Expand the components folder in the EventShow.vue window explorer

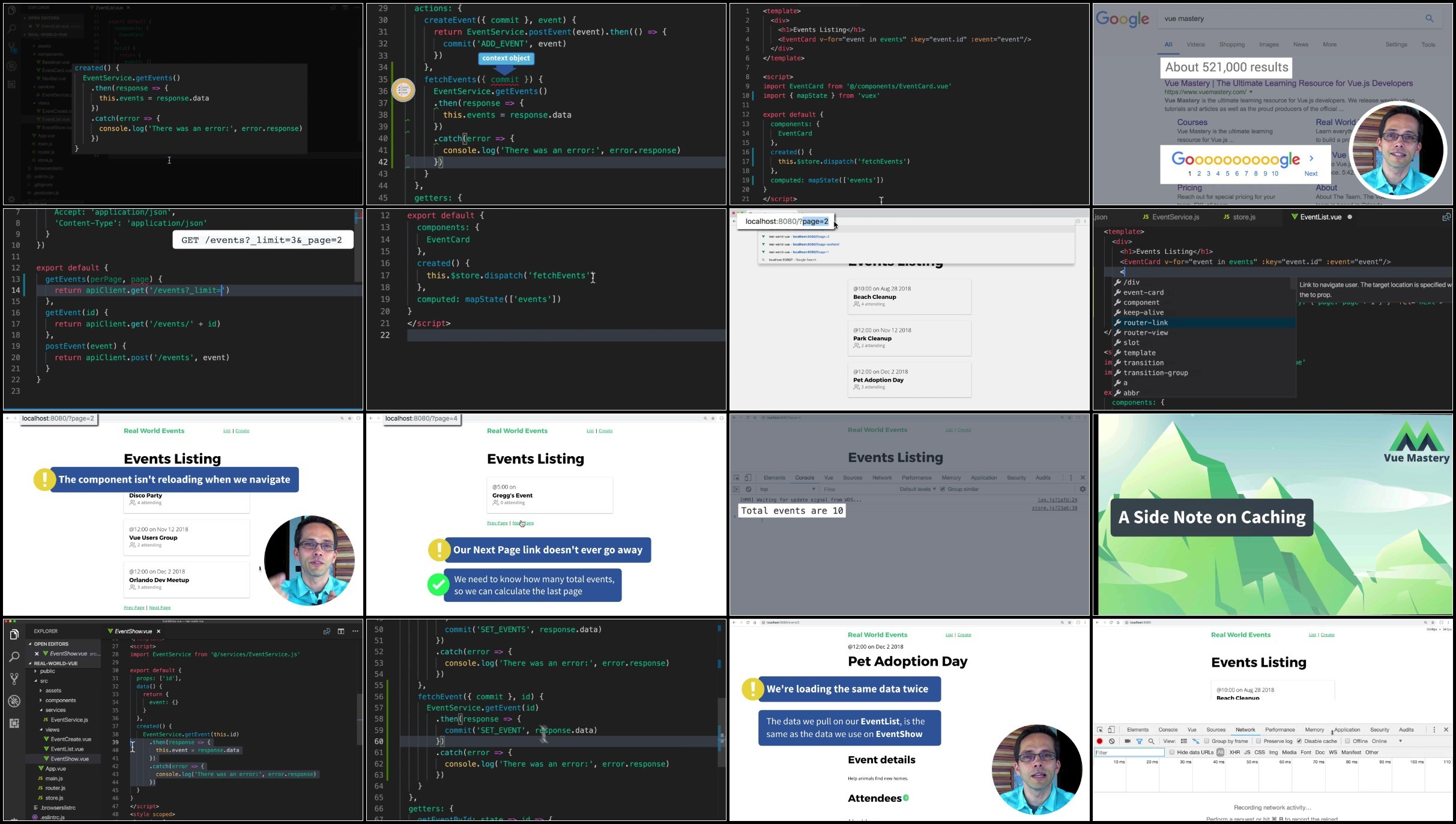[58, 700]
